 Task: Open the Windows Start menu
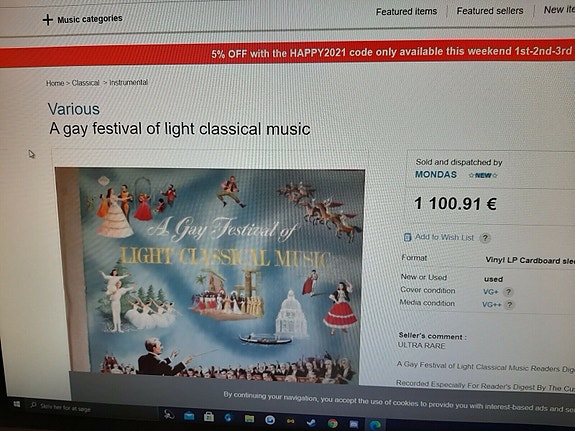pos(17,404)
